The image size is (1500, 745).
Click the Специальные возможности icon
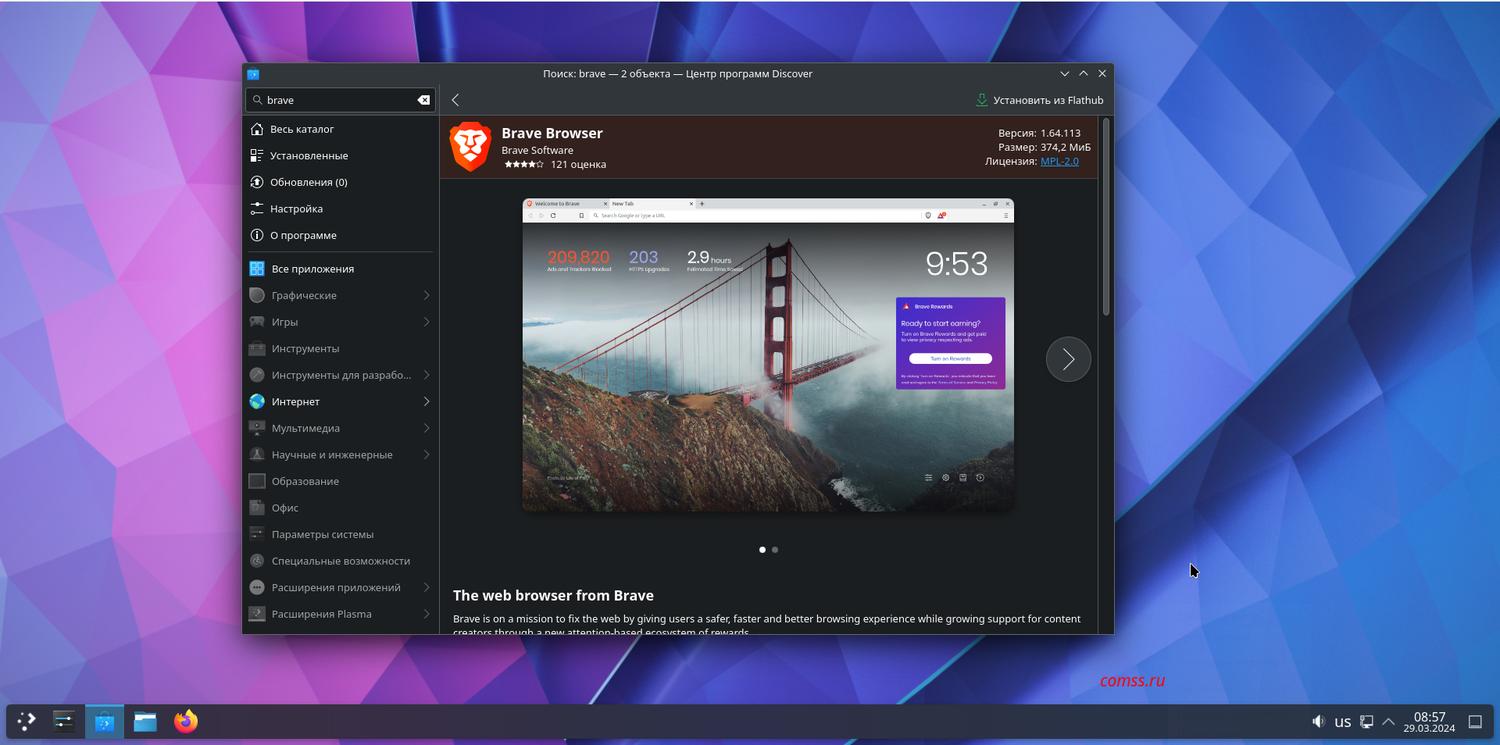[257, 561]
